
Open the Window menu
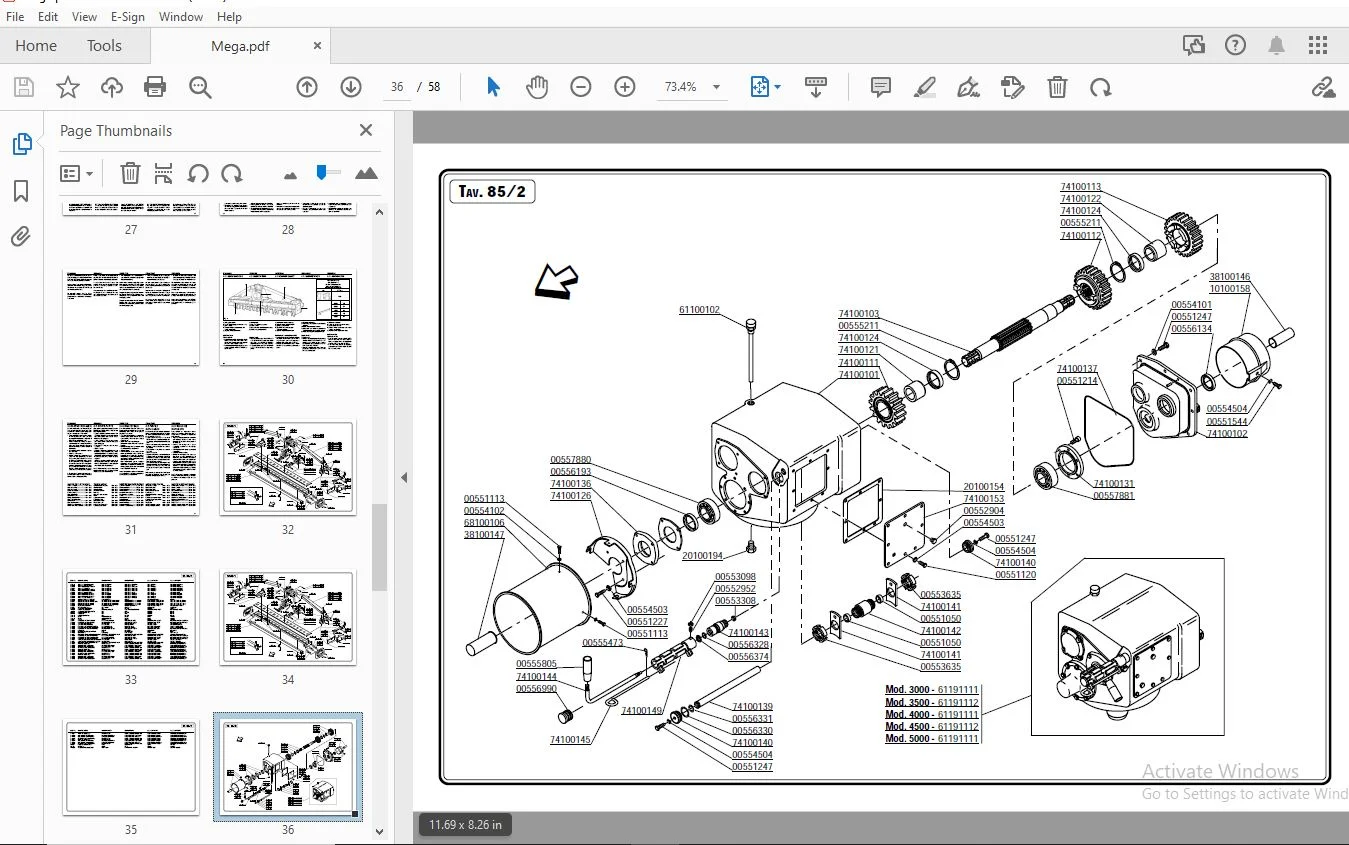[x=181, y=16]
